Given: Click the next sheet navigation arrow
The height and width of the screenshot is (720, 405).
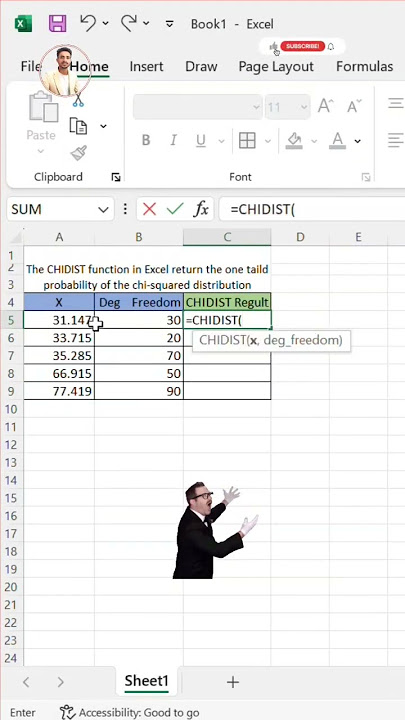Looking at the screenshot, I should point(60,682).
